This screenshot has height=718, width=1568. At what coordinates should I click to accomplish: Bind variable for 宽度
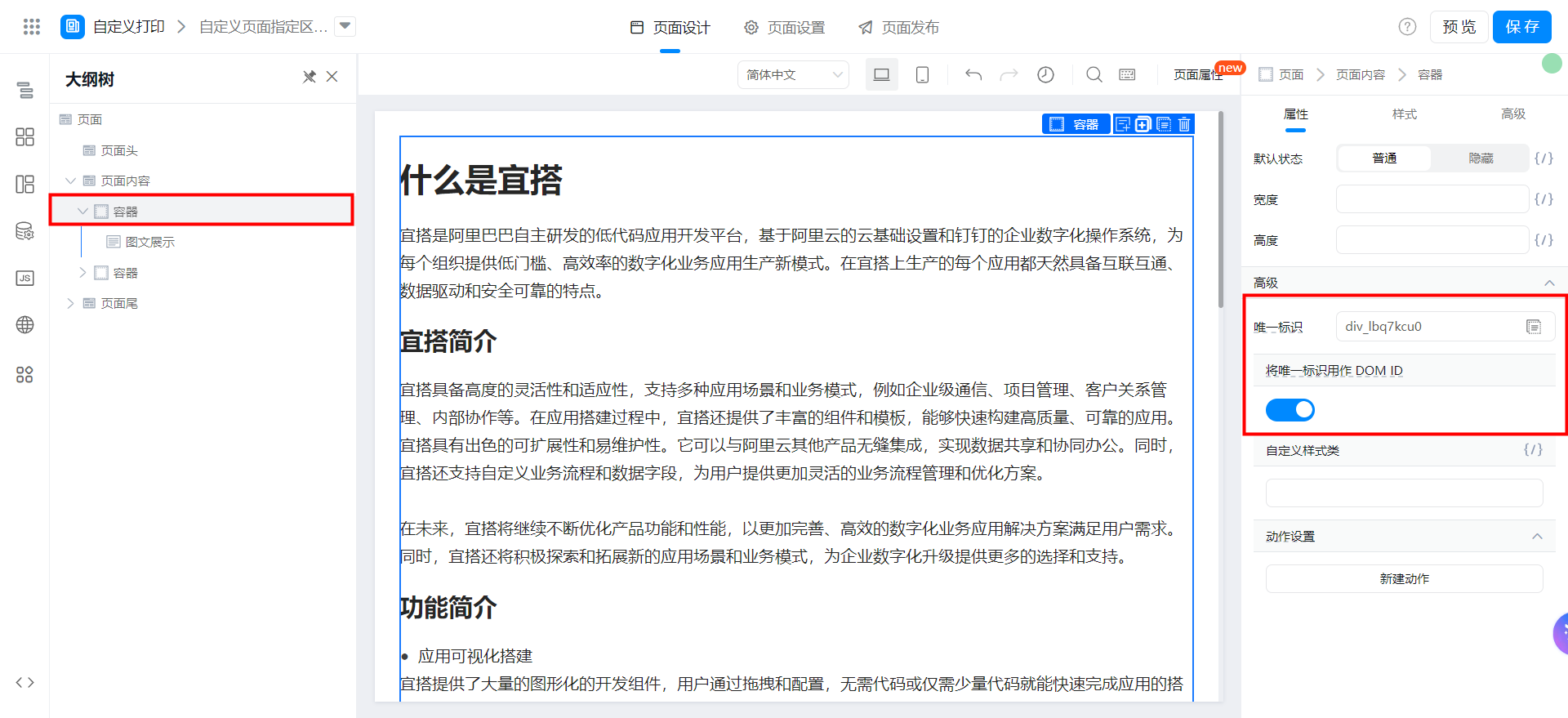click(1543, 199)
